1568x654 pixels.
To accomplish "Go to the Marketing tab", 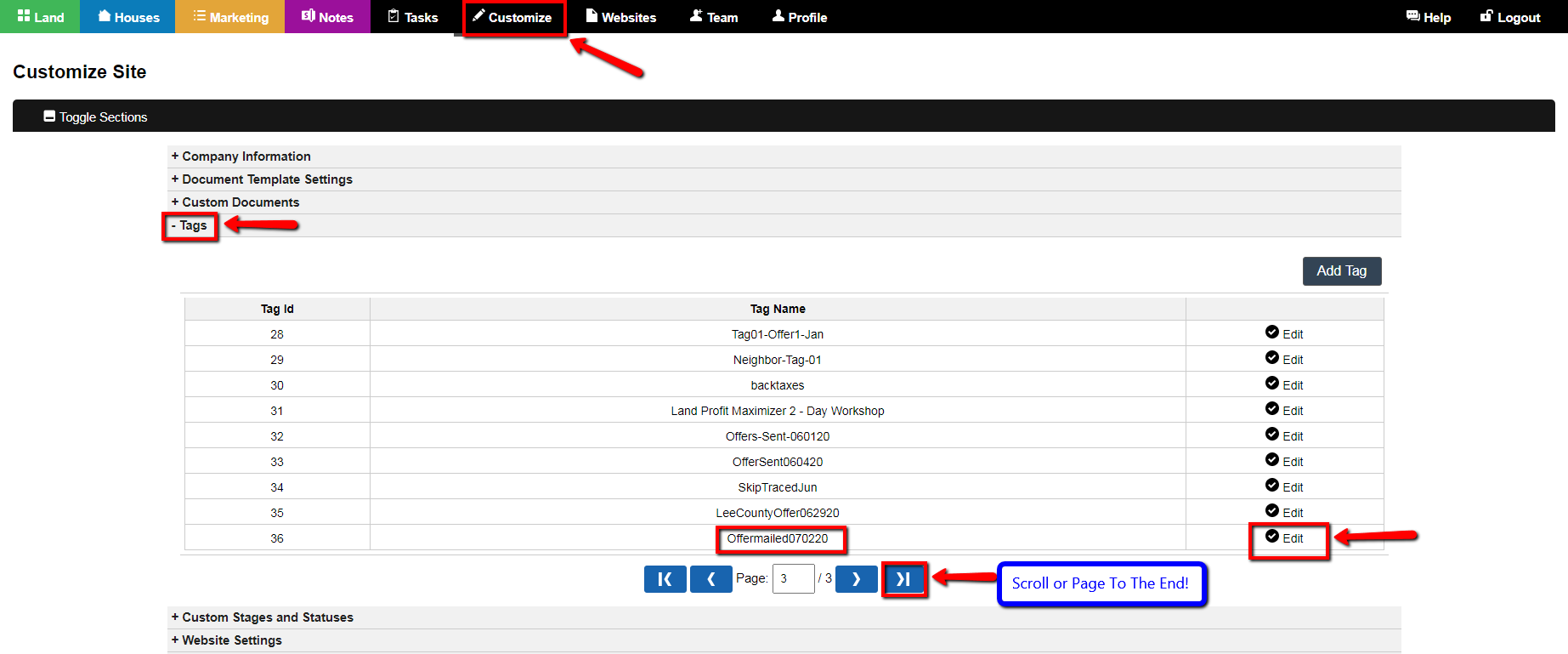I will pyautogui.click(x=229, y=17).
